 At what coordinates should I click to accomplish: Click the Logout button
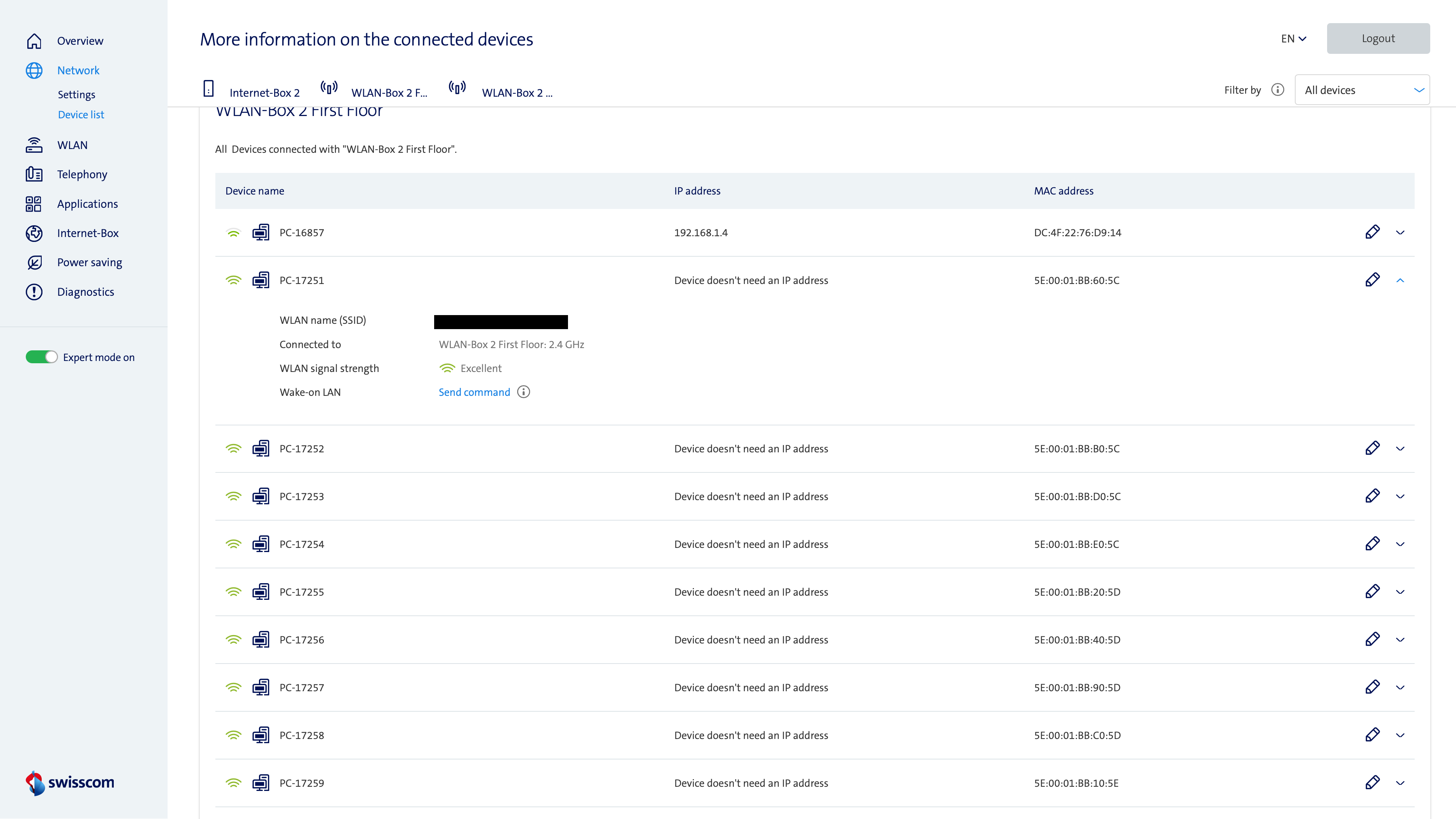pyautogui.click(x=1378, y=38)
